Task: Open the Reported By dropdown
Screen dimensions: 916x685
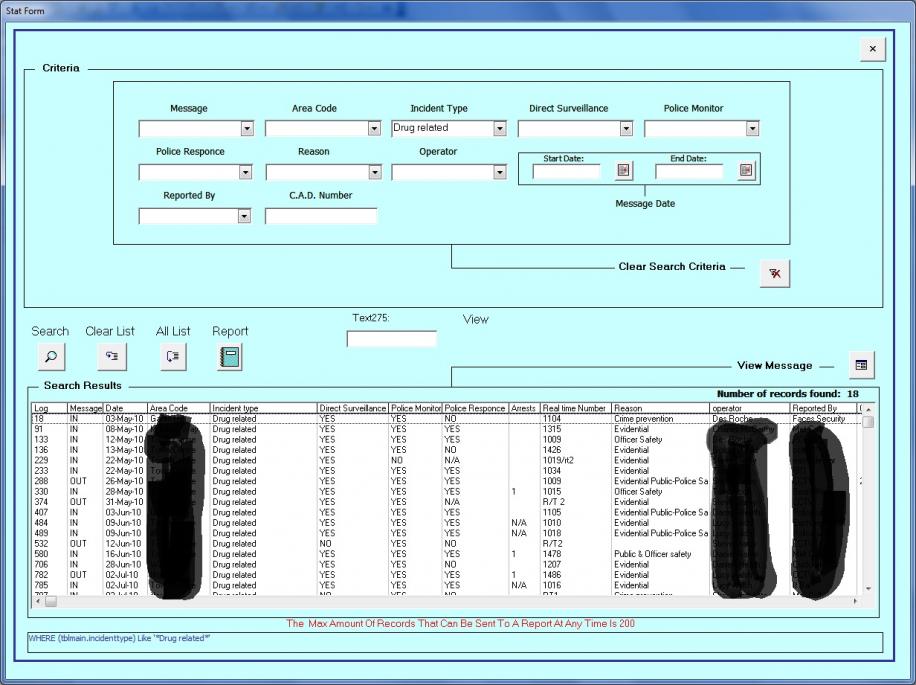Action: (x=244, y=216)
